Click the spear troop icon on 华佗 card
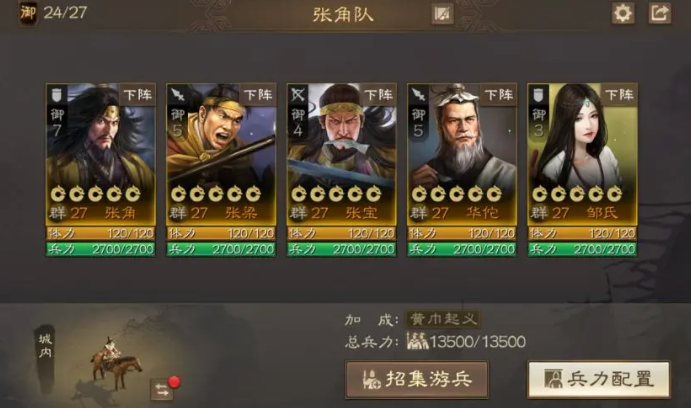 coord(418,95)
